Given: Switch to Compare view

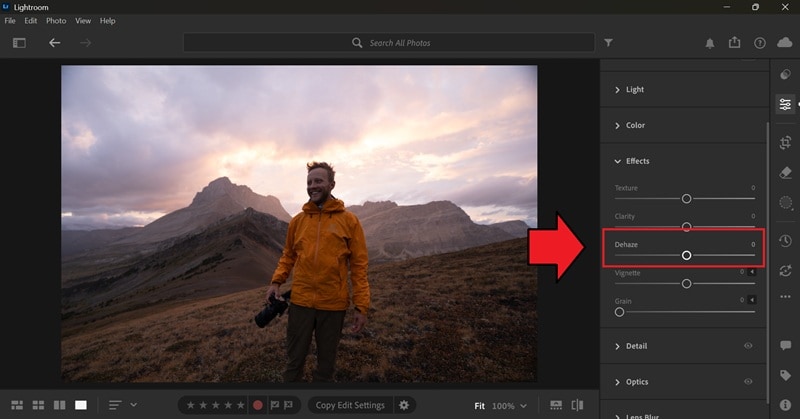Looking at the screenshot, I should pyautogui.click(x=60, y=405).
